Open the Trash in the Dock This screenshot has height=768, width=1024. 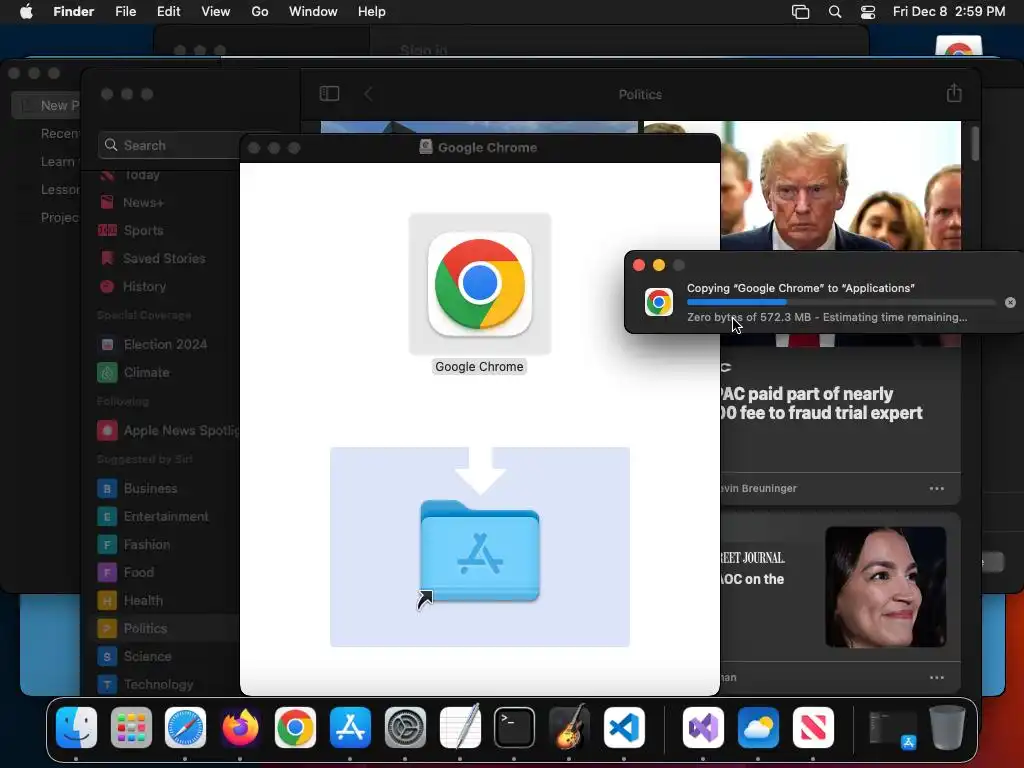click(x=947, y=728)
